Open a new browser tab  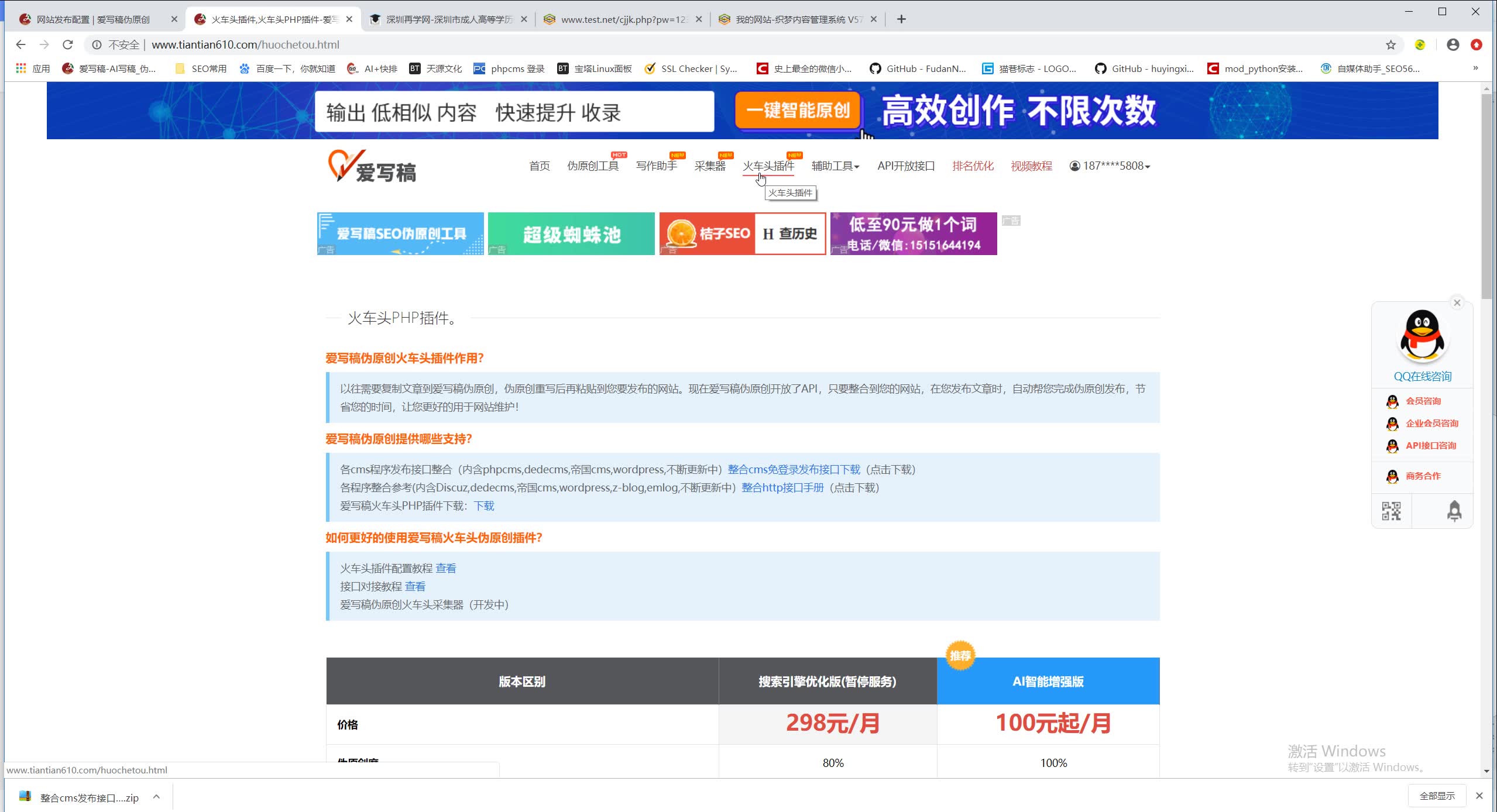pyautogui.click(x=901, y=19)
